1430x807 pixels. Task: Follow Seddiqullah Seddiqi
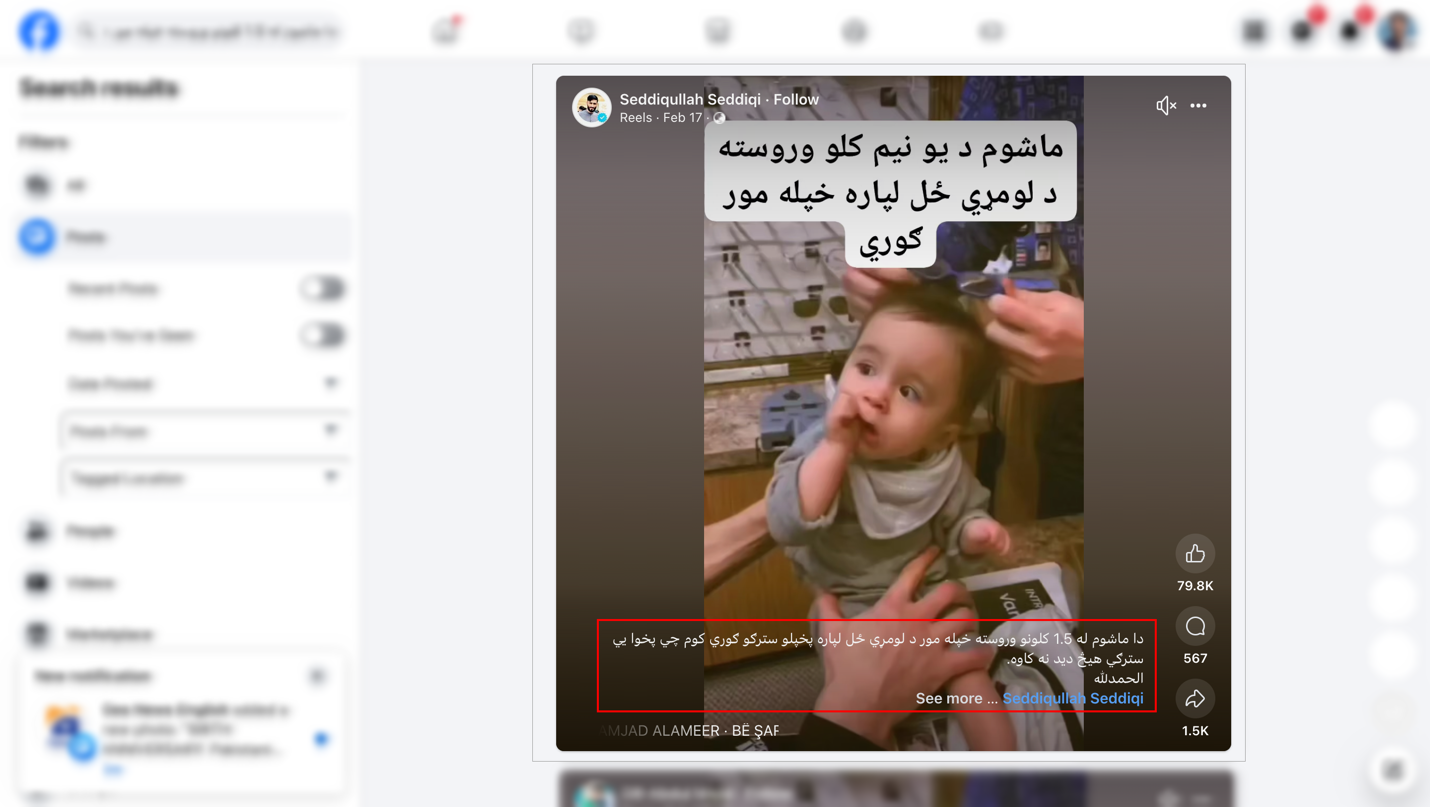point(796,99)
